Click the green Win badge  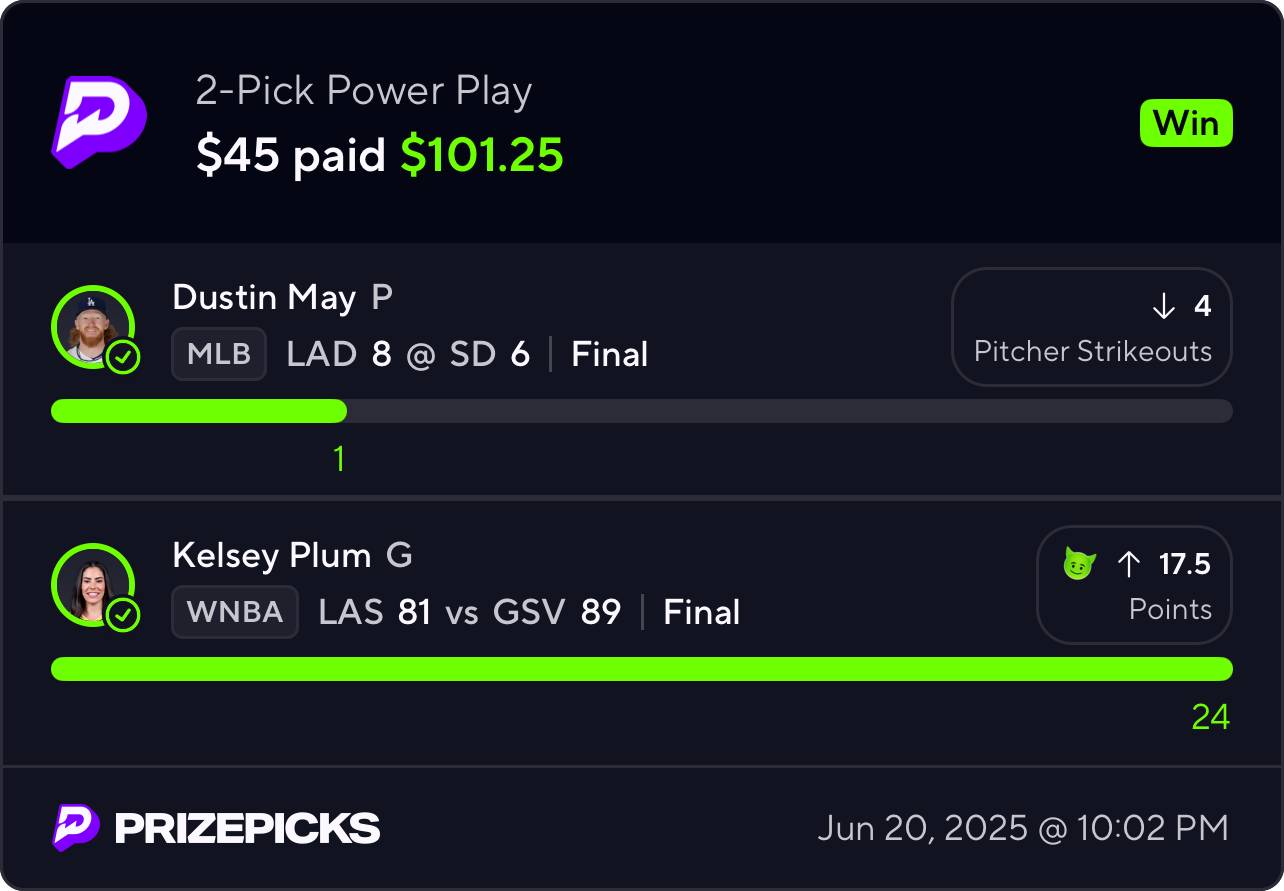point(1186,124)
